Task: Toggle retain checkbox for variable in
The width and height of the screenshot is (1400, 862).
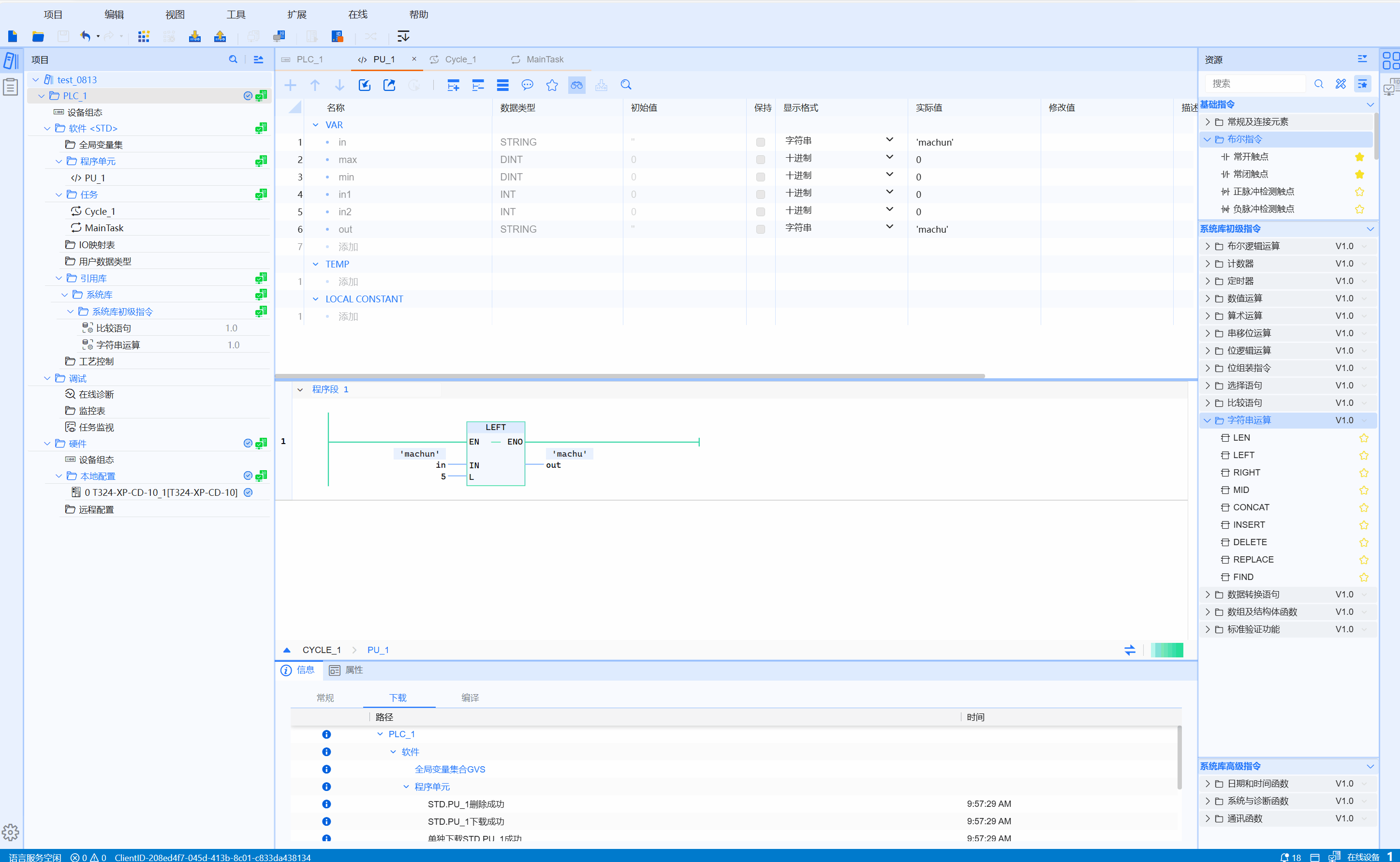Action: coord(760,142)
